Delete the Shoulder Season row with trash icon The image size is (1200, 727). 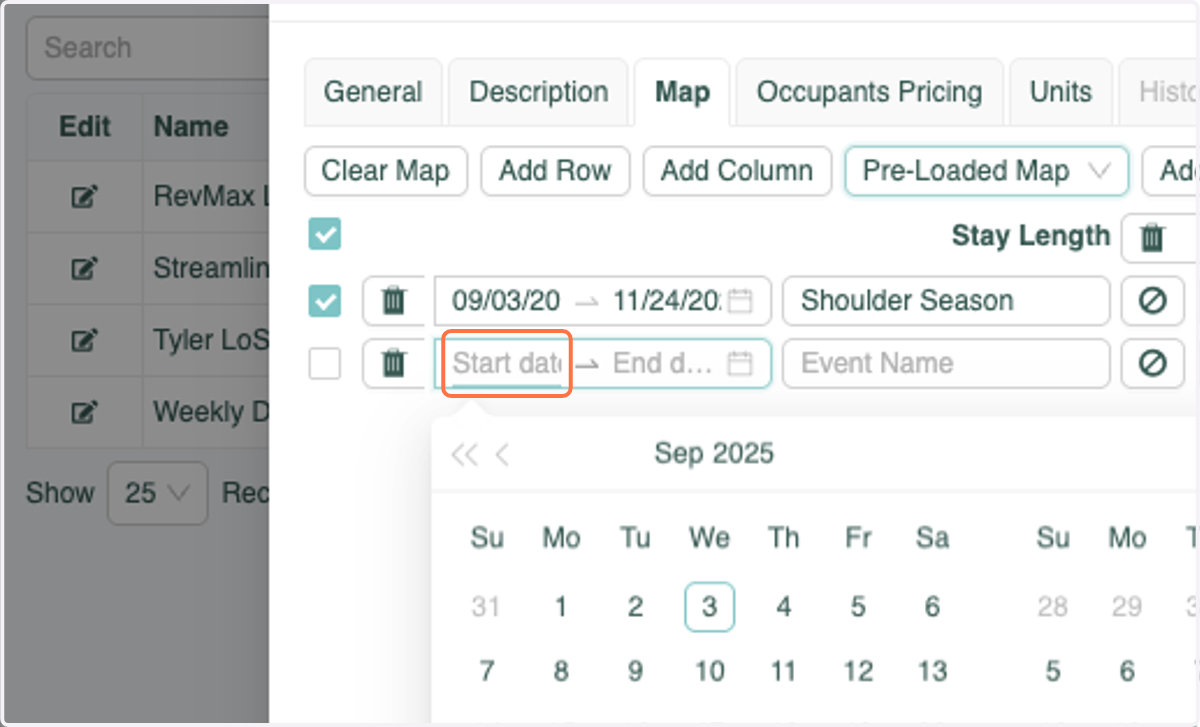[394, 301]
